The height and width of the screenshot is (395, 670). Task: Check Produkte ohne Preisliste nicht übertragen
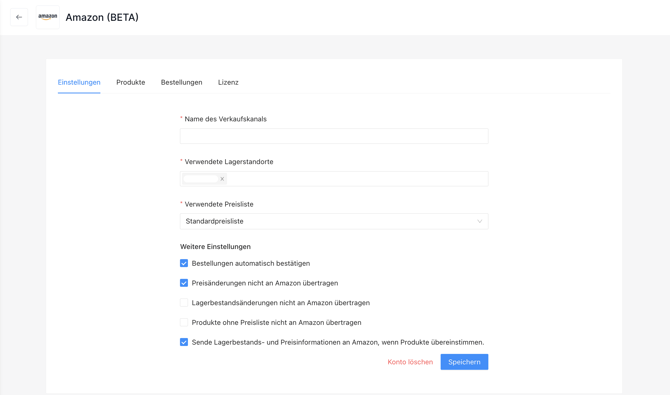184,322
